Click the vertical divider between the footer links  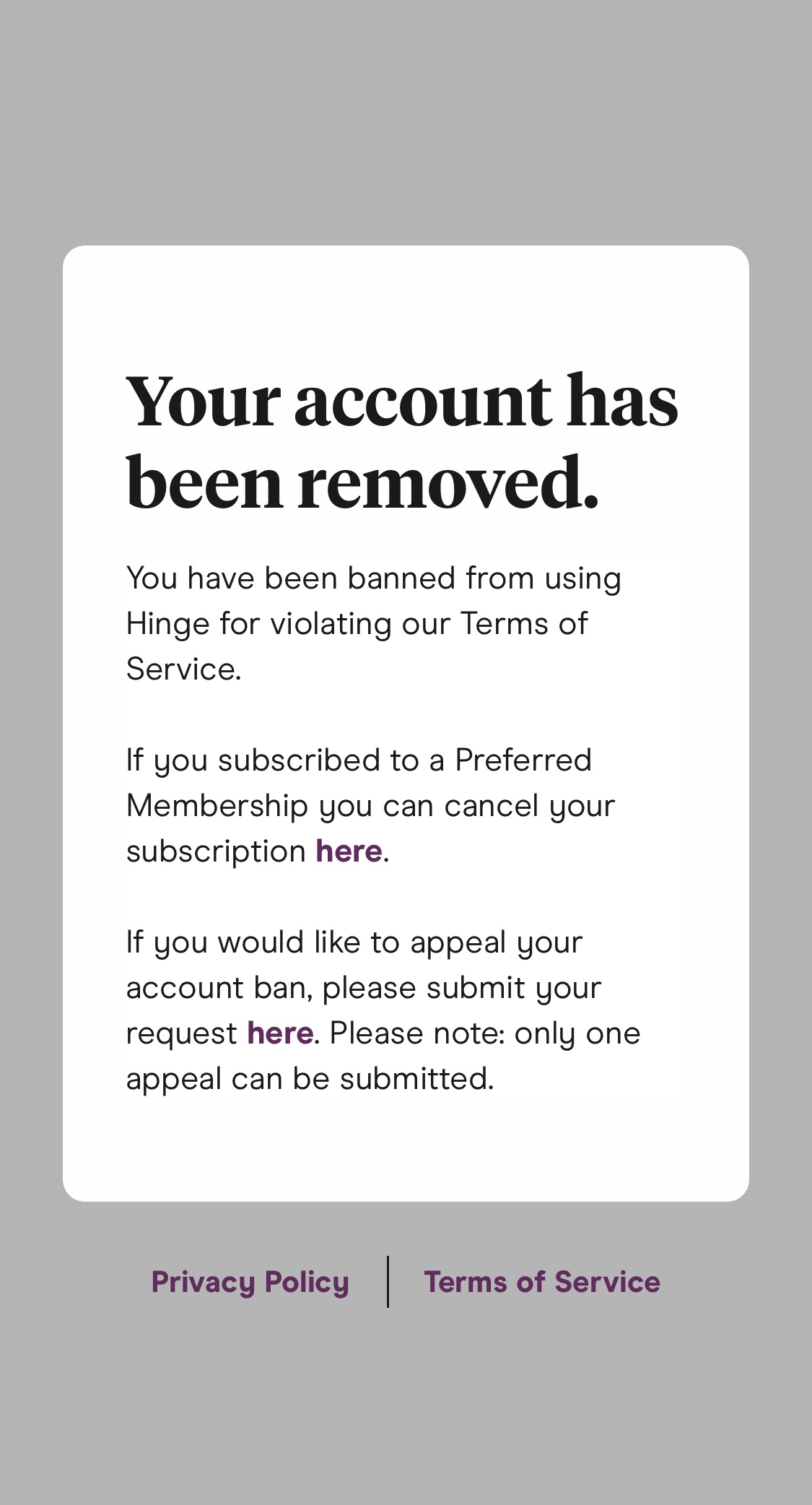(x=388, y=1282)
